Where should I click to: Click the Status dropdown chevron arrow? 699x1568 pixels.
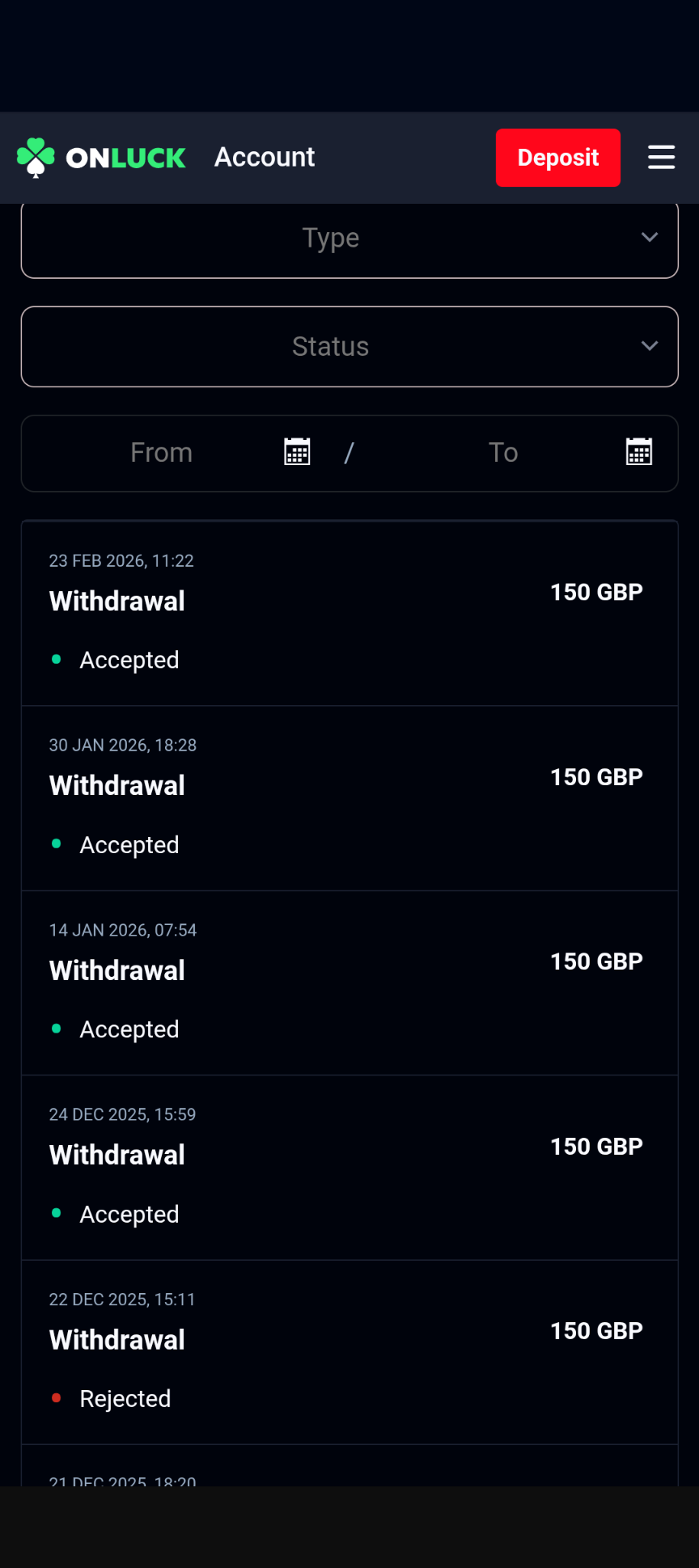[x=649, y=346]
